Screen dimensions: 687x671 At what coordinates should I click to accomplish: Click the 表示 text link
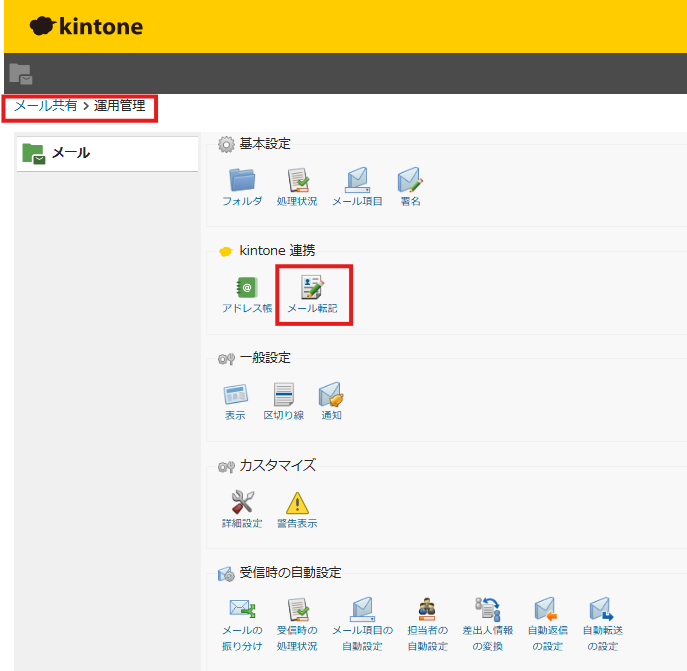click(235, 415)
